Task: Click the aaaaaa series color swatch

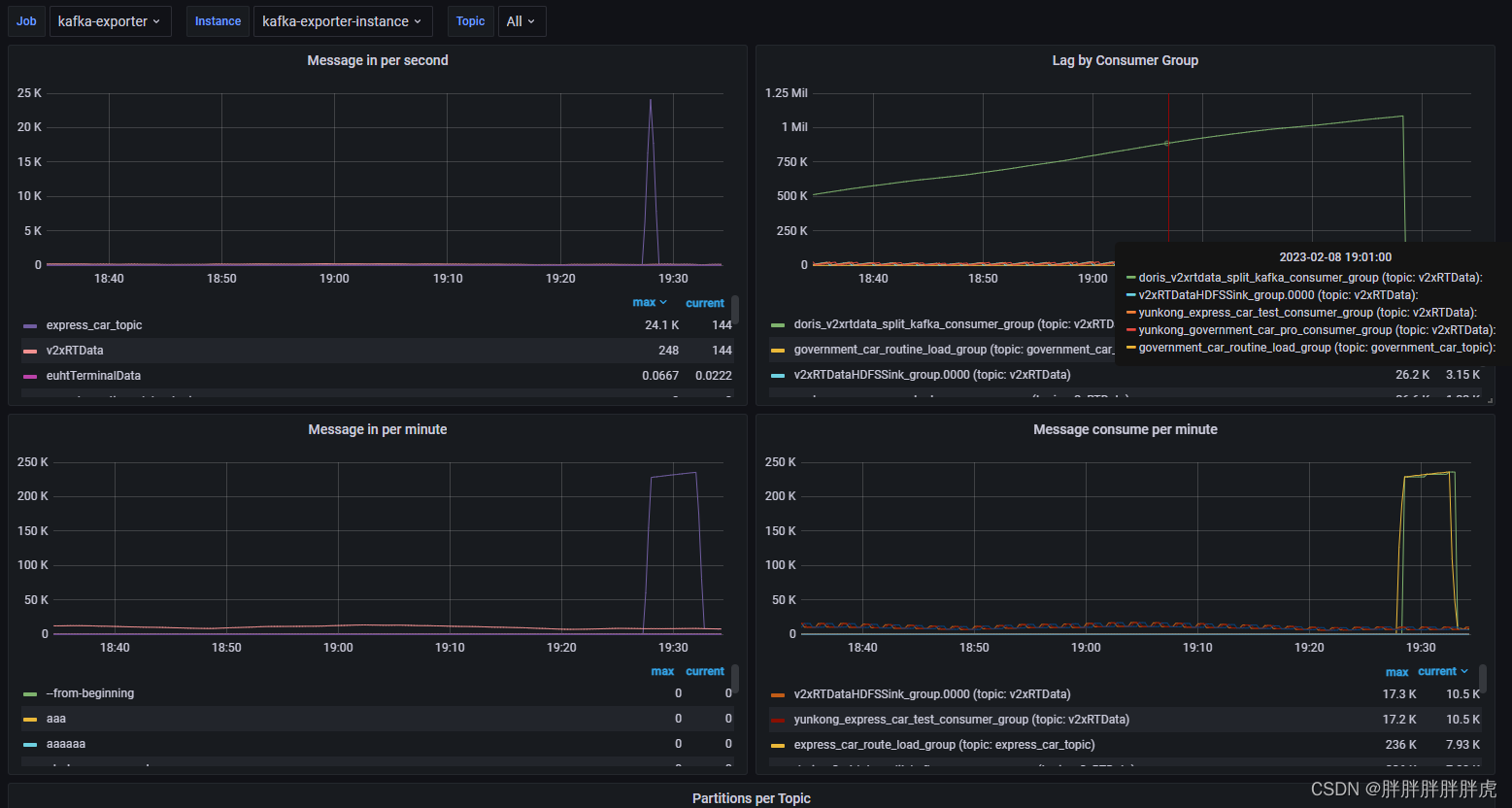Action: (x=30, y=745)
